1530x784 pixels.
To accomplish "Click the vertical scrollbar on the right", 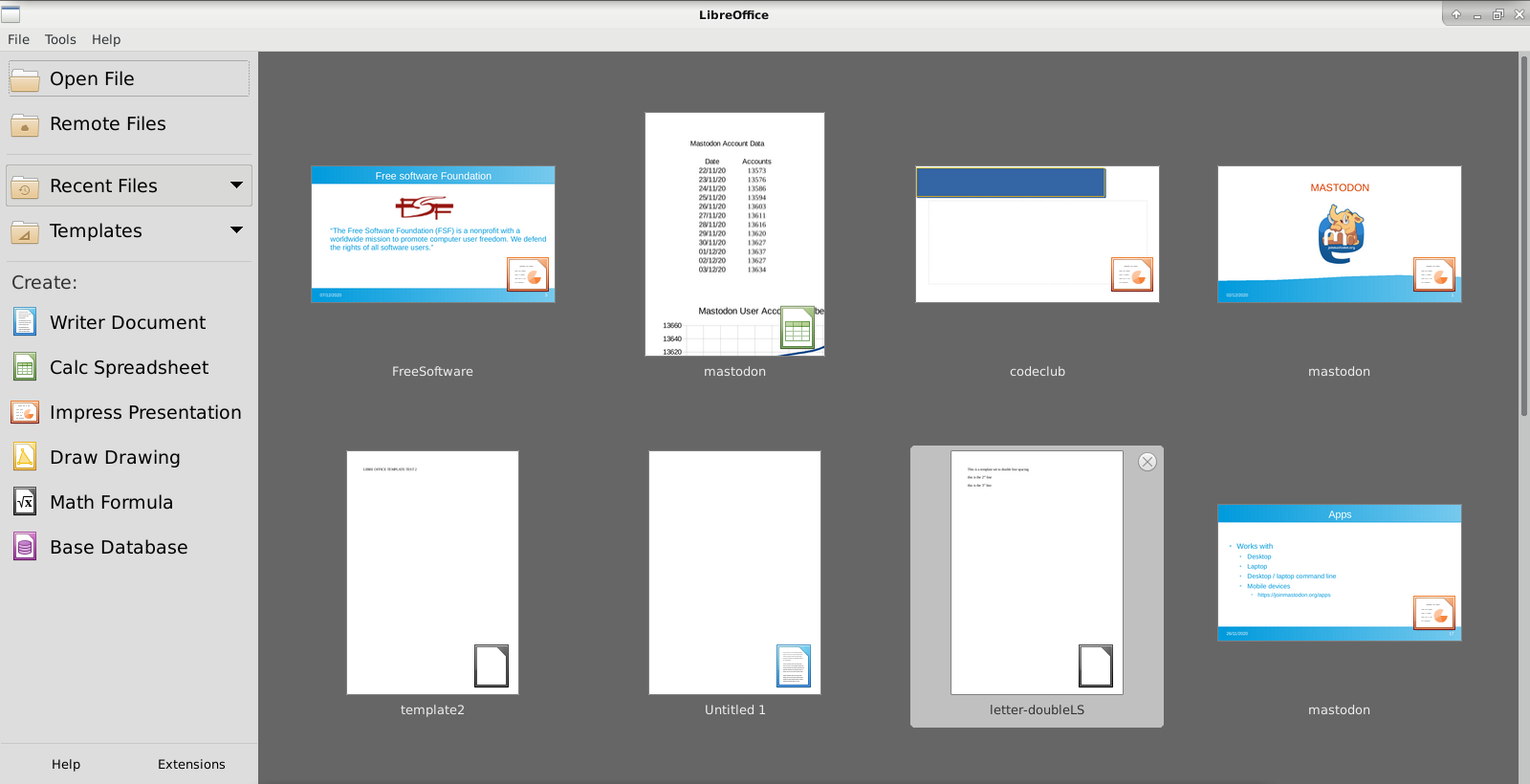I will tap(1524, 234).
